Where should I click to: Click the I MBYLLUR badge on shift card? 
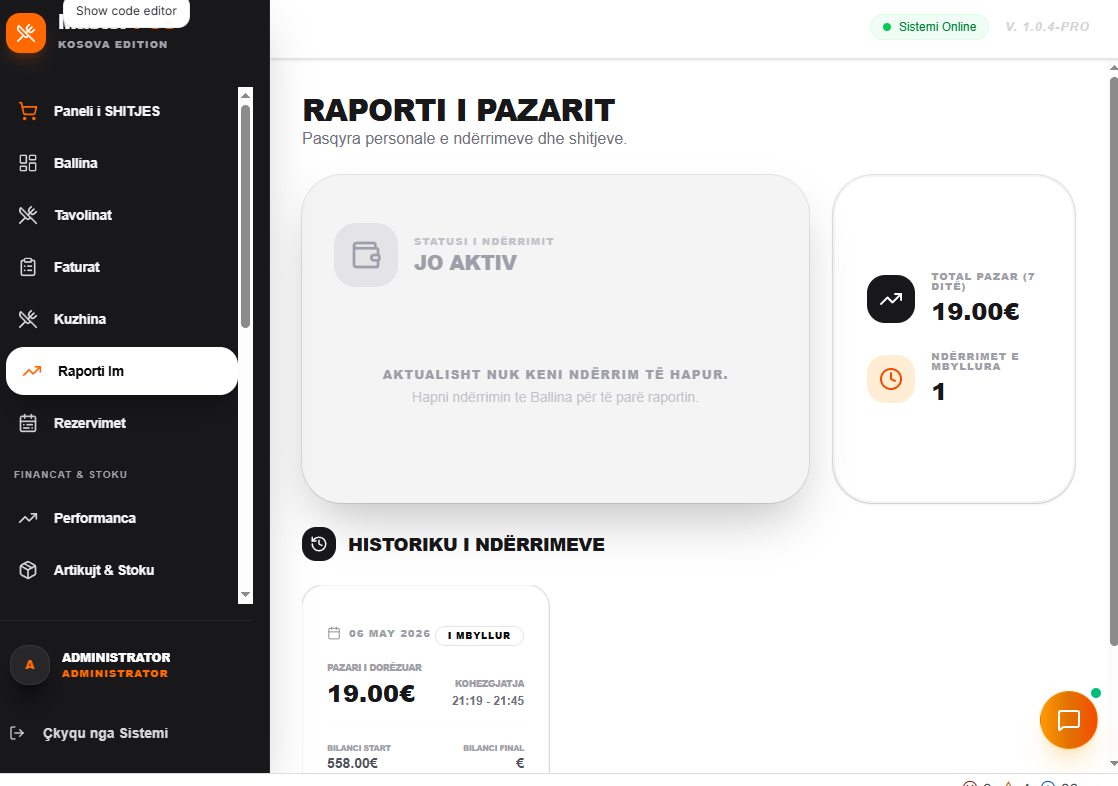pyautogui.click(x=479, y=636)
